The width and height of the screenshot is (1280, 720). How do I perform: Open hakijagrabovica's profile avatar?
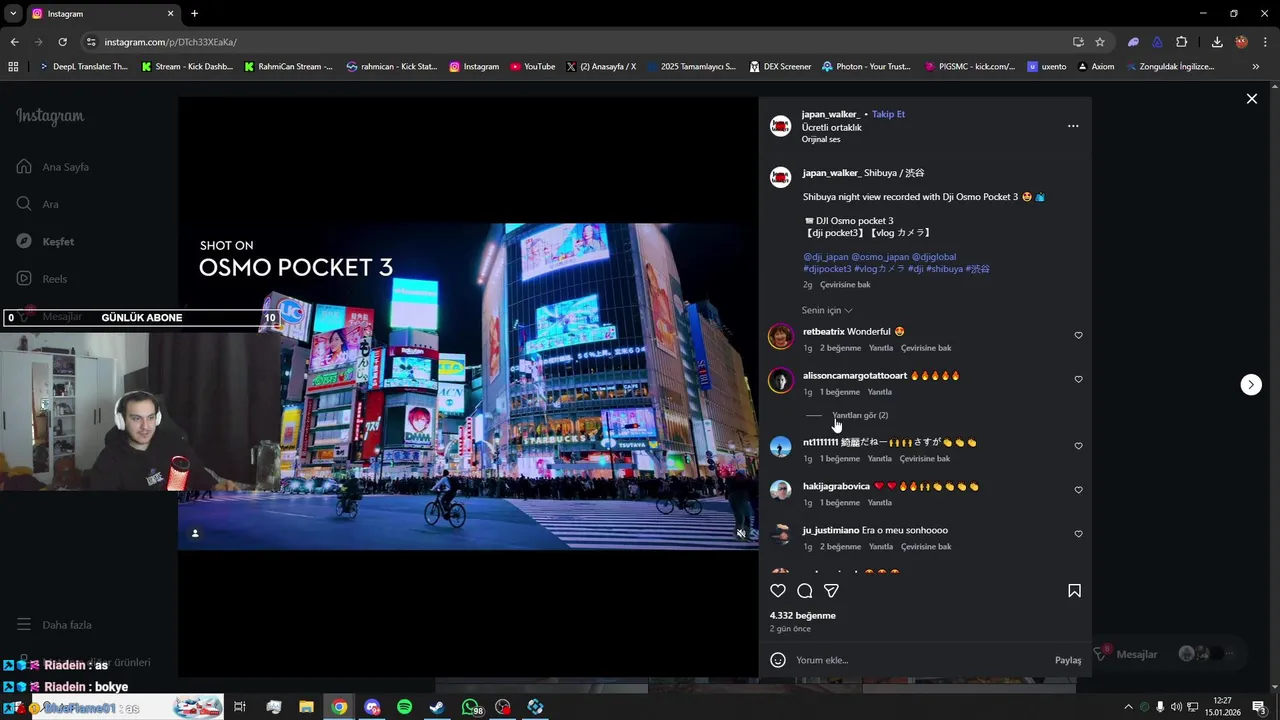point(780,490)
